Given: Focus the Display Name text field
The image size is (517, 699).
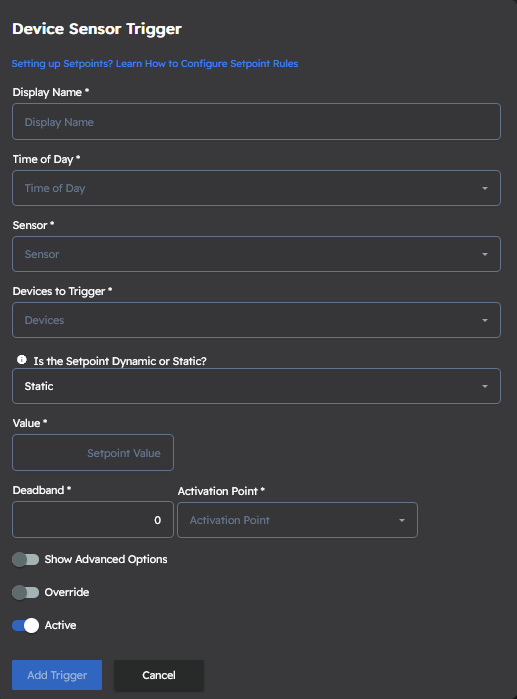Looking at the screenshot, I should pyautogui.click(x=256, y=122).
